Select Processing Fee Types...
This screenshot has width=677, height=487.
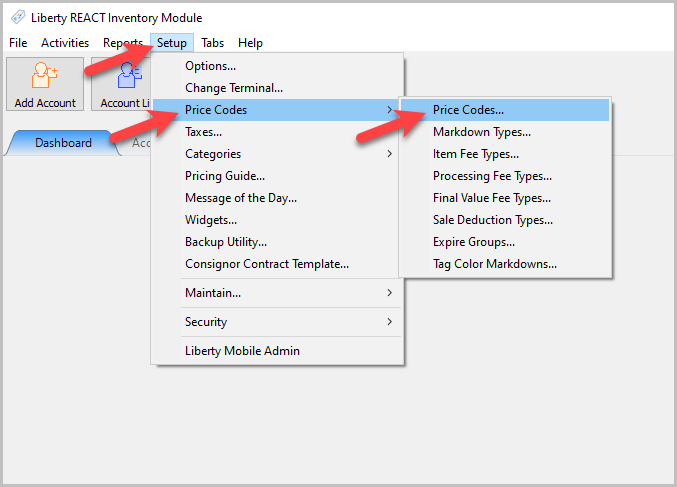click(505, 176)
